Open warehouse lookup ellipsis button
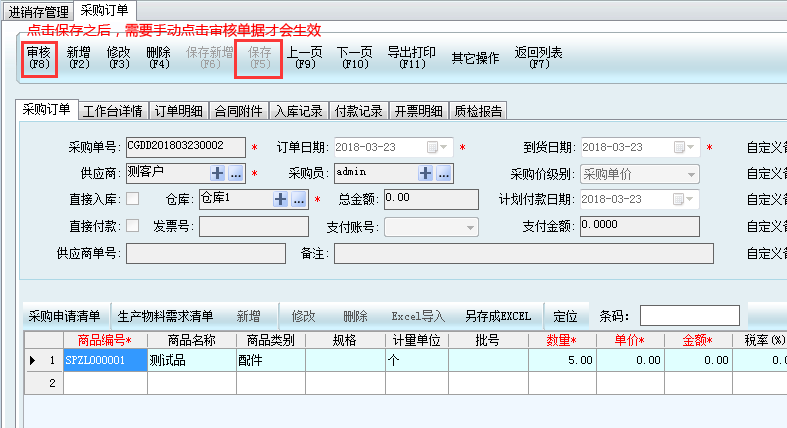Screen dimensions: 787x428 coord(298,199)
